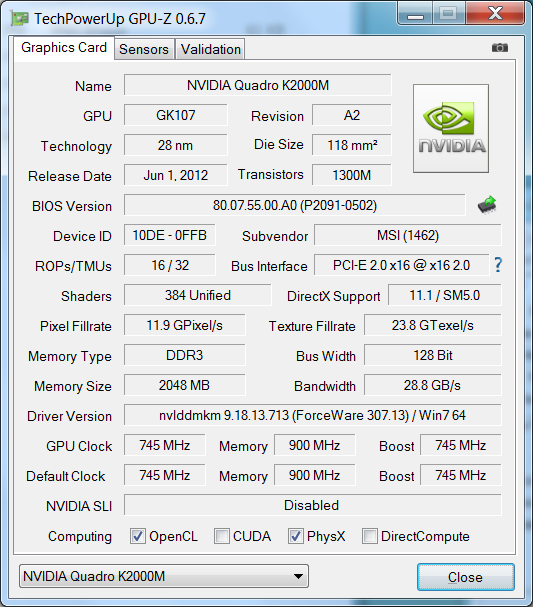Image resolution: width=533 pixels, height=607 pixels.
Task: Click the GPU field showing GK107
Action: [x=176, y=115]
